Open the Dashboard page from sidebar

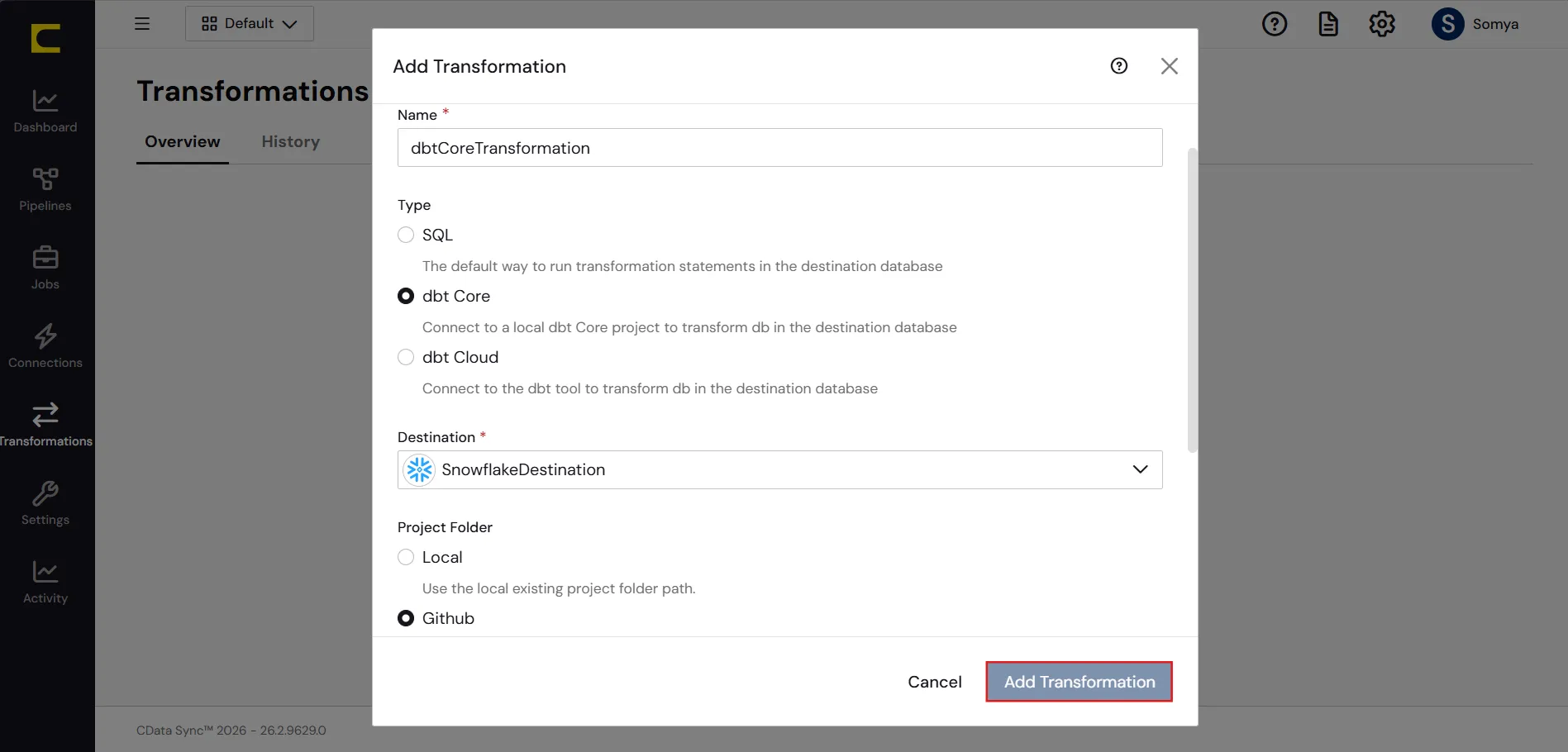45,112
